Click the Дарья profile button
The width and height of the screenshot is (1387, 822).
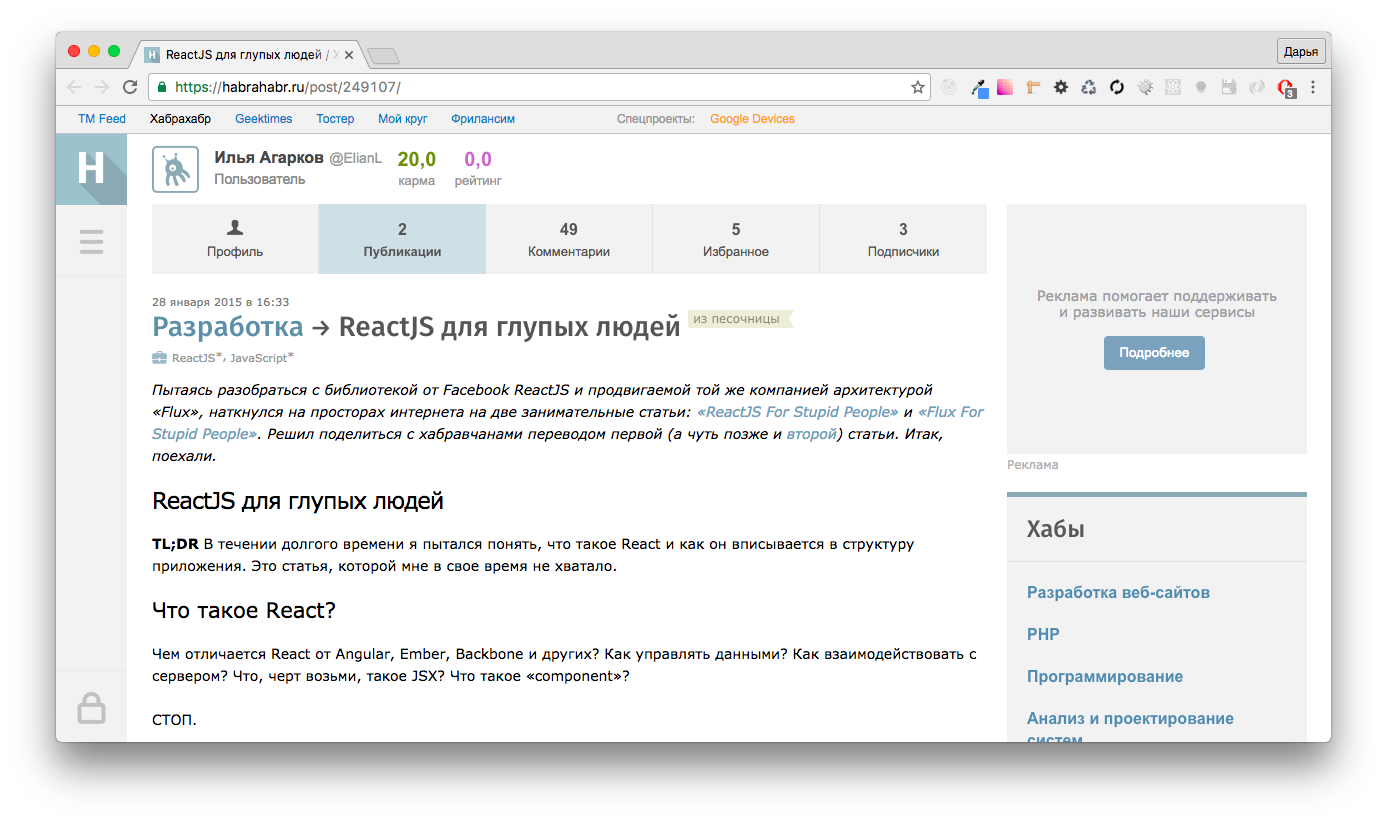[1301, 52]
